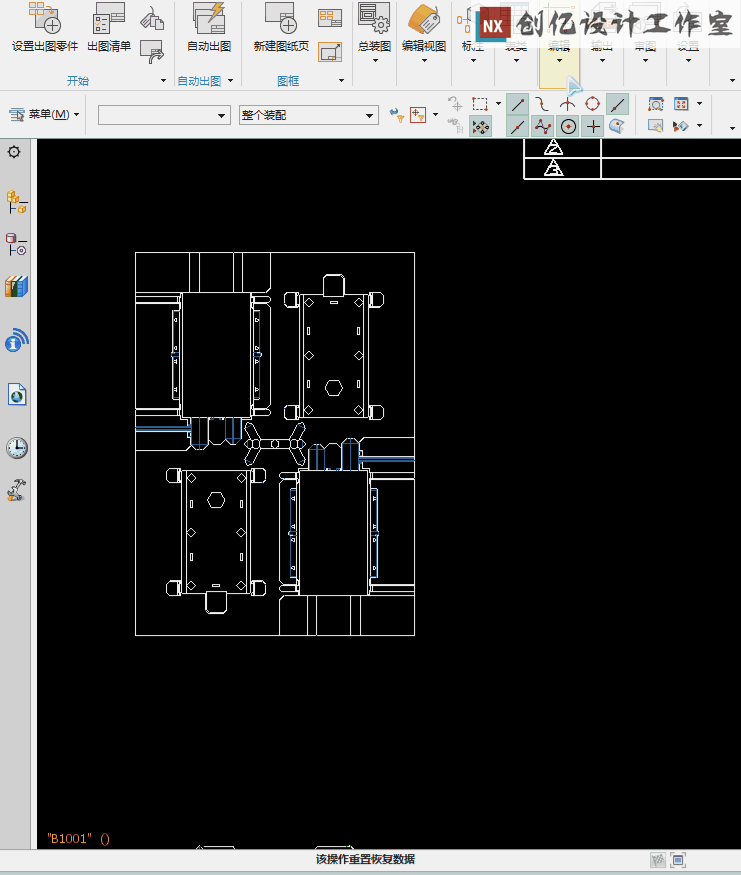Open the empty selection filter dropdown
The image size is (741, 875).
[222, 116]
